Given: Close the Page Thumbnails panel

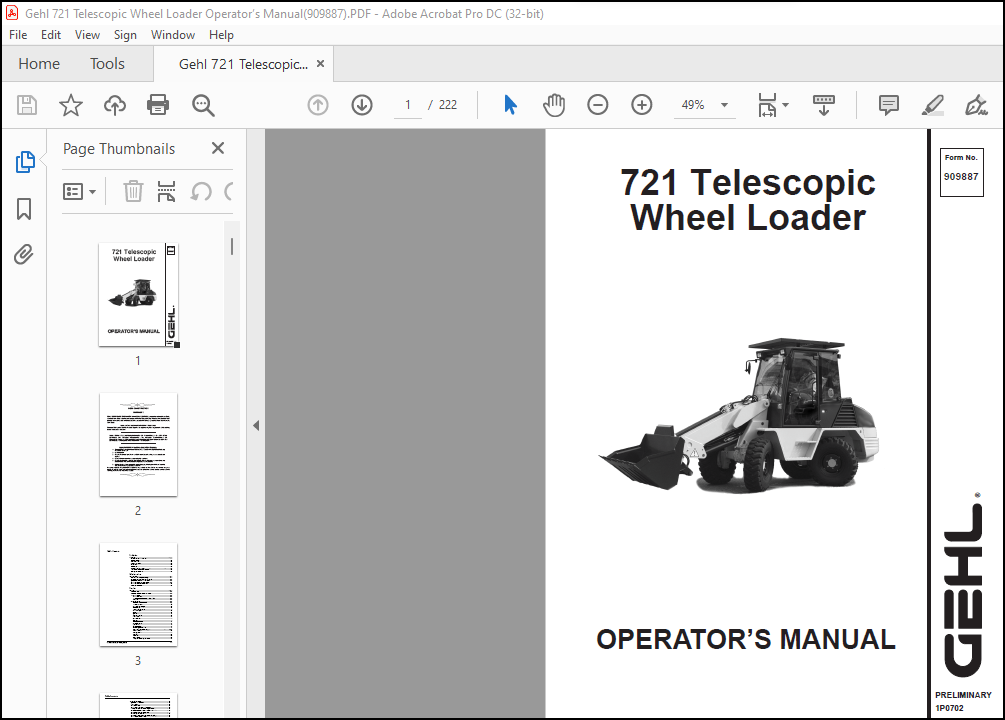Looking at the screenshot, I should pyautogui.click(x=218, y=148).
